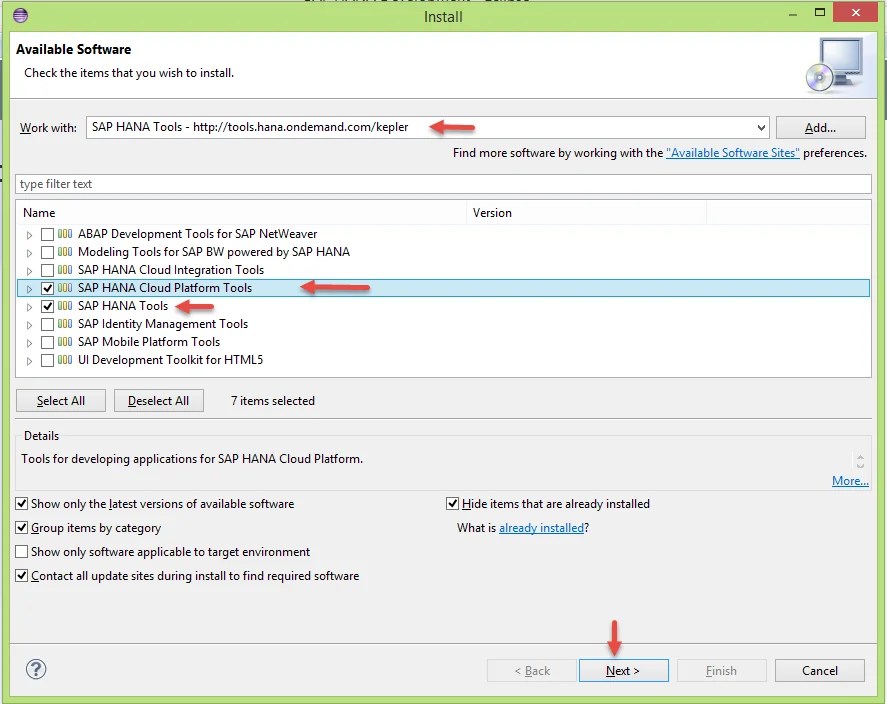
Task: Click category icon beside SAP Identity Management Tools
Action: point(65,324)
